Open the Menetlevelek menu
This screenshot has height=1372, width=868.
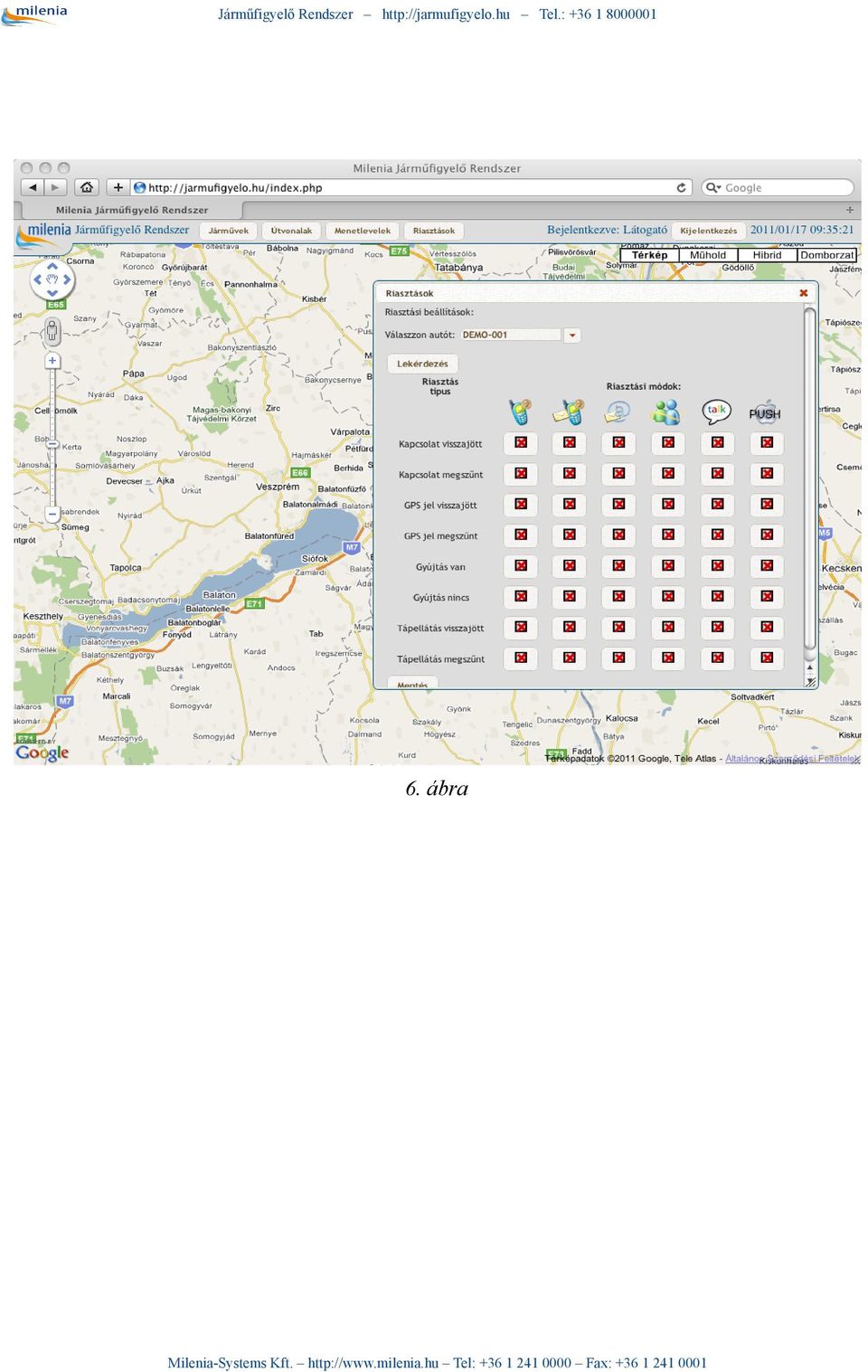click(x=363, y=231)
